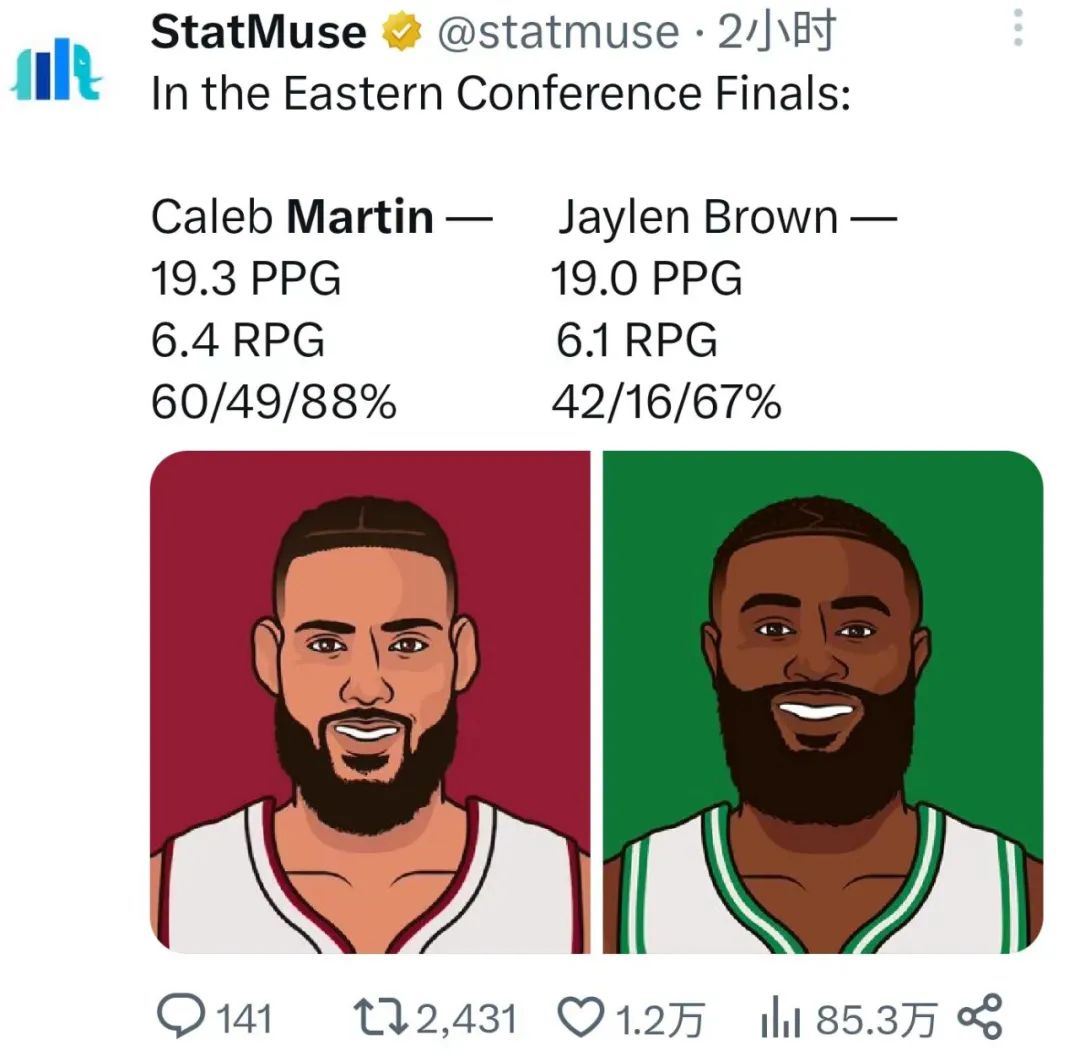Click the 141 replies count

pos(244,1019)
